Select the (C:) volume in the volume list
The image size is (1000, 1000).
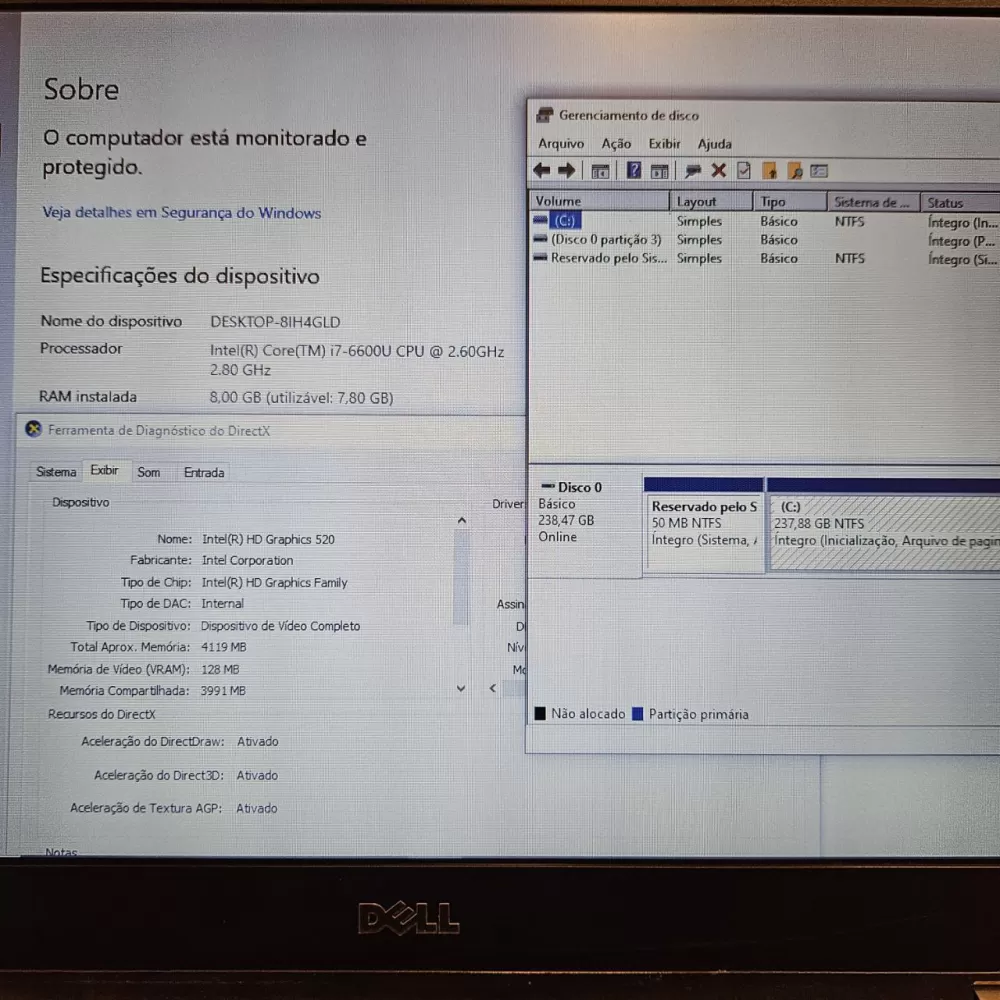coord(564,221)
